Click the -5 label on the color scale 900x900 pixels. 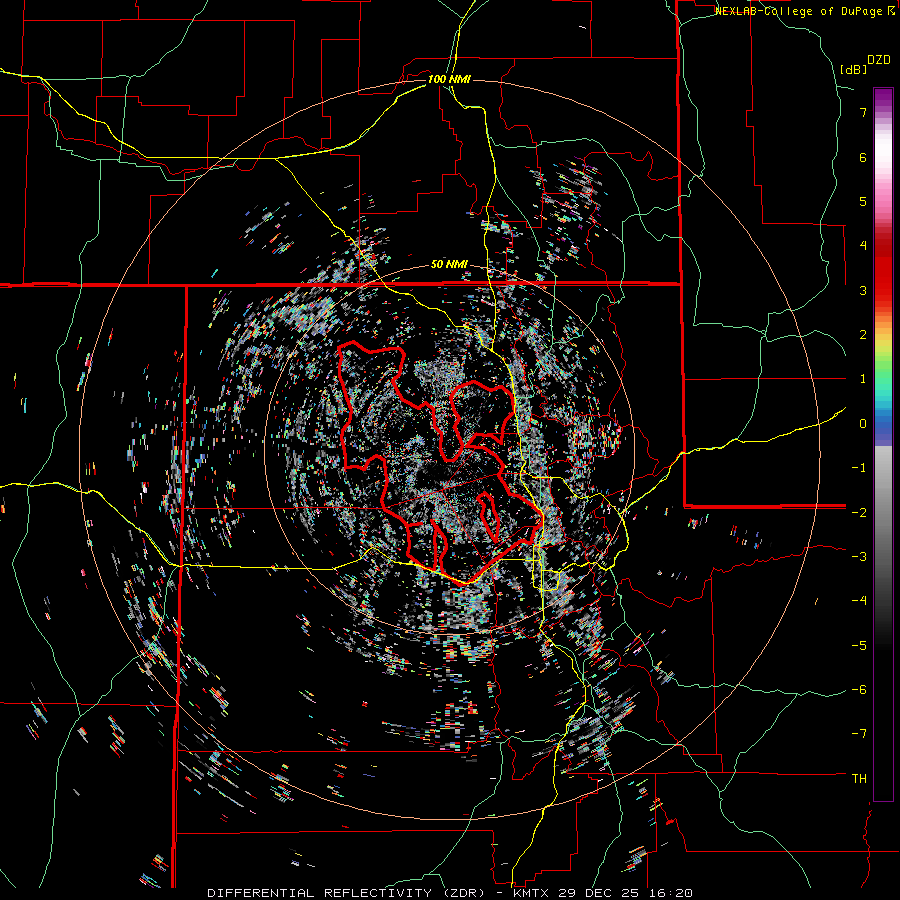coord(859,645)
